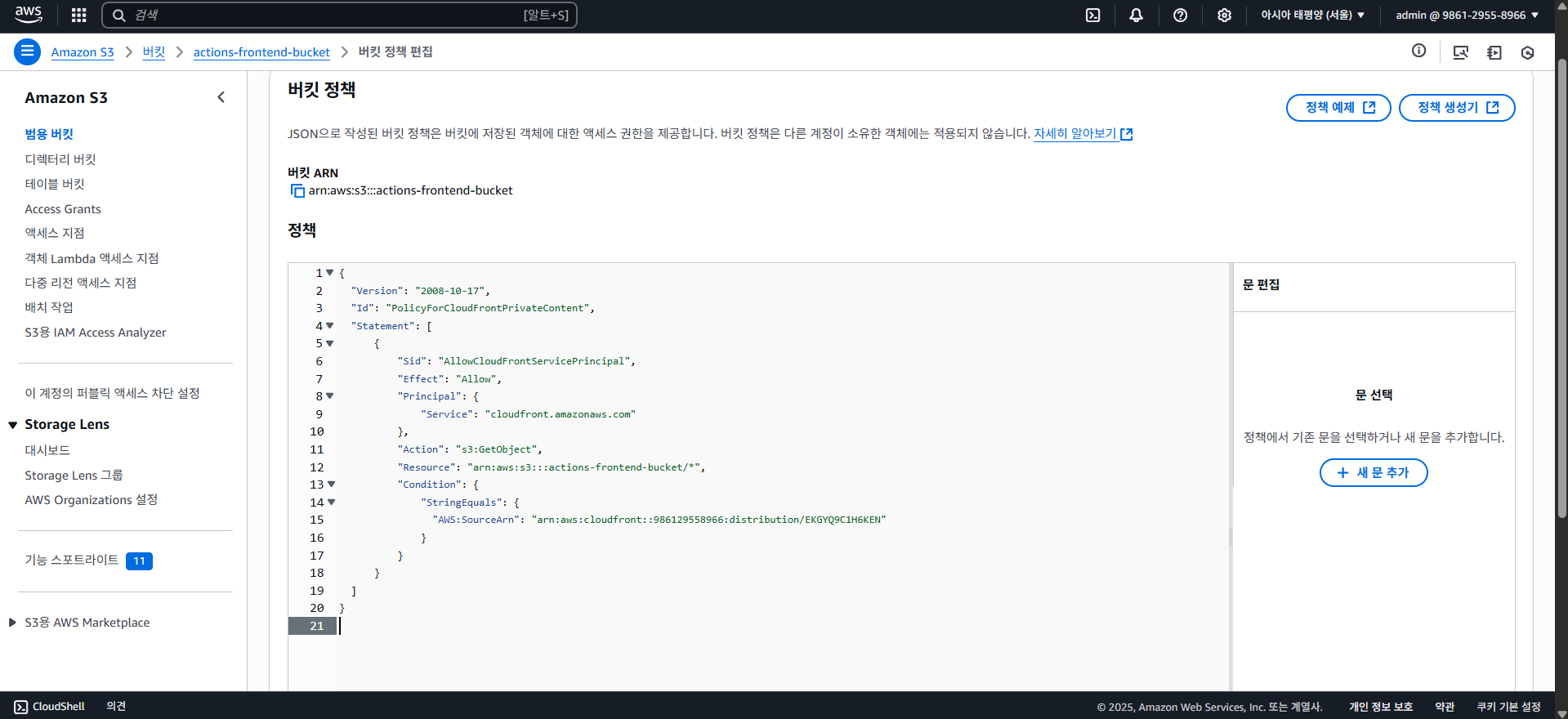This screenshot has height=719, width=1568.
Task: Click the AWS logo home icon
Action: (28, 15)
